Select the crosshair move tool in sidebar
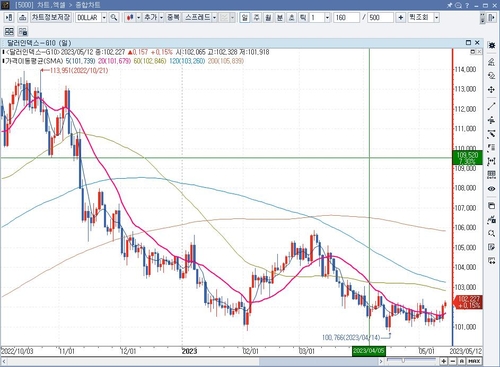 tap(491, 90)
